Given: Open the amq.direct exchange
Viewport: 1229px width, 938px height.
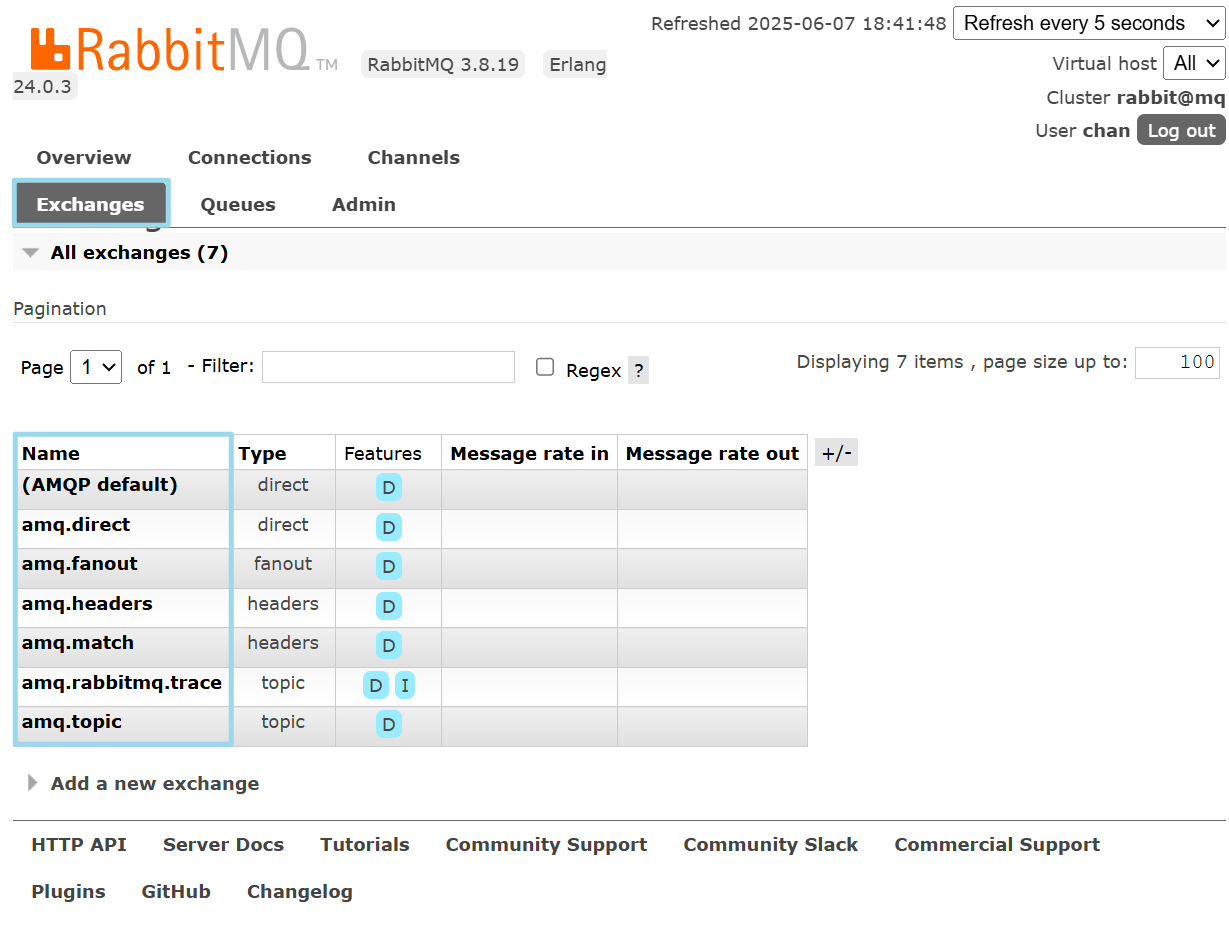Looking at the screenshot, I should (76, 525).
